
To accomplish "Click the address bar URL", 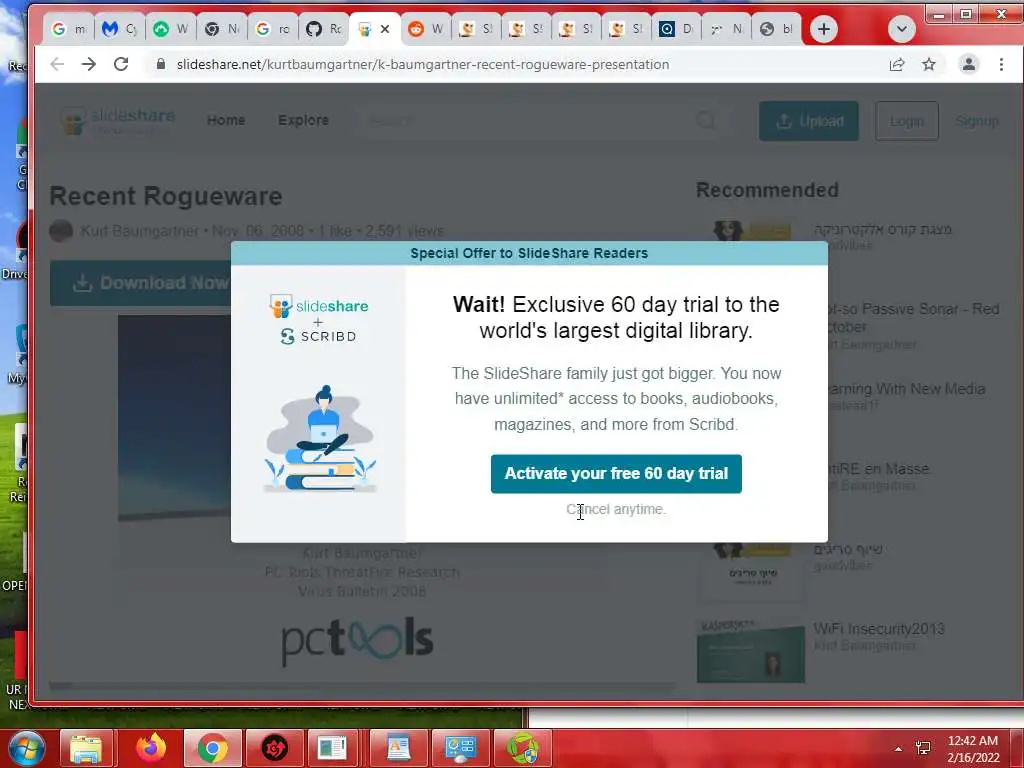I will click(x=423, y=64).
